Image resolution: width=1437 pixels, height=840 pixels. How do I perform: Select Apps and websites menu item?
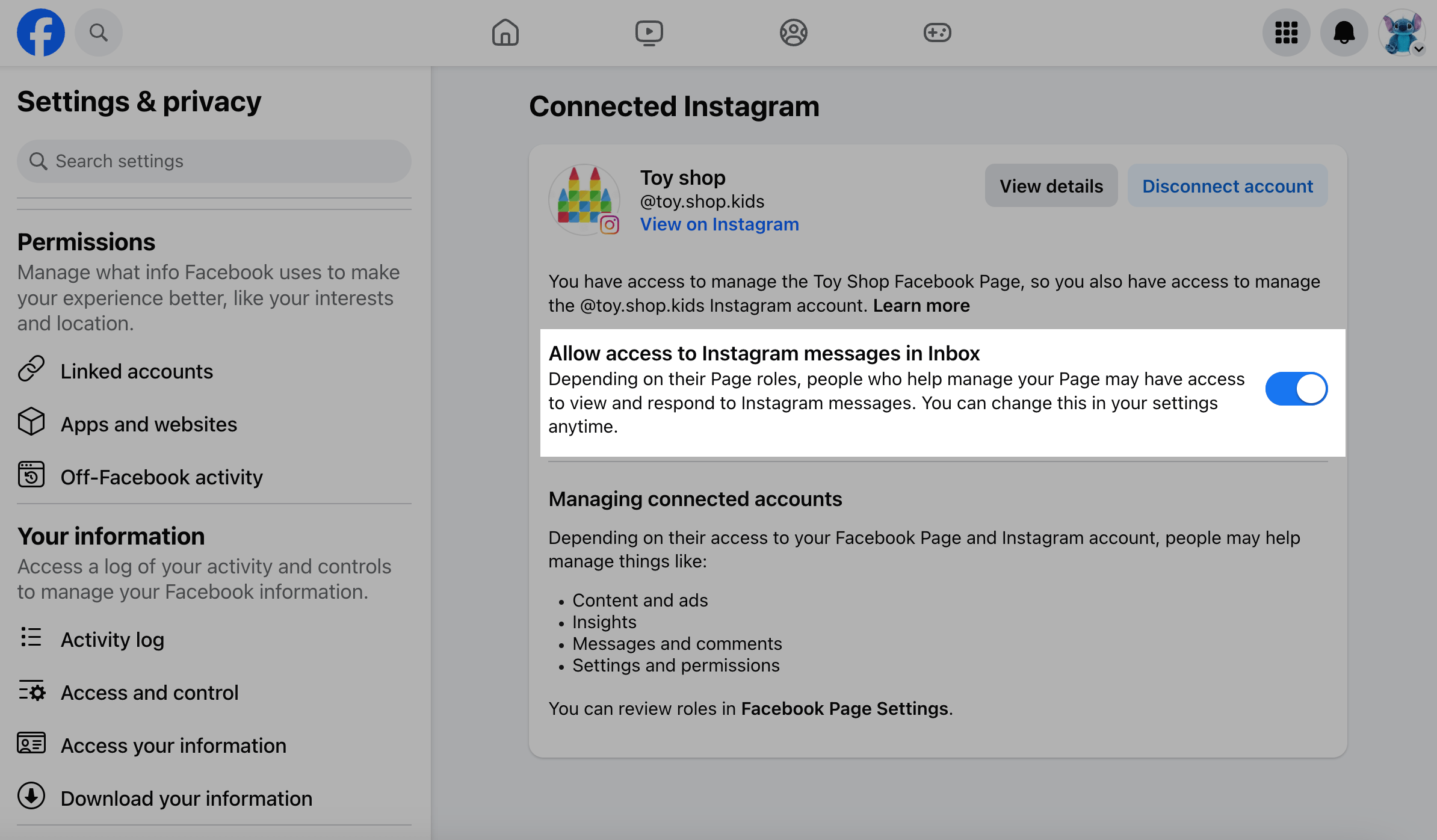pyautogui.click(x=149, y=424)
